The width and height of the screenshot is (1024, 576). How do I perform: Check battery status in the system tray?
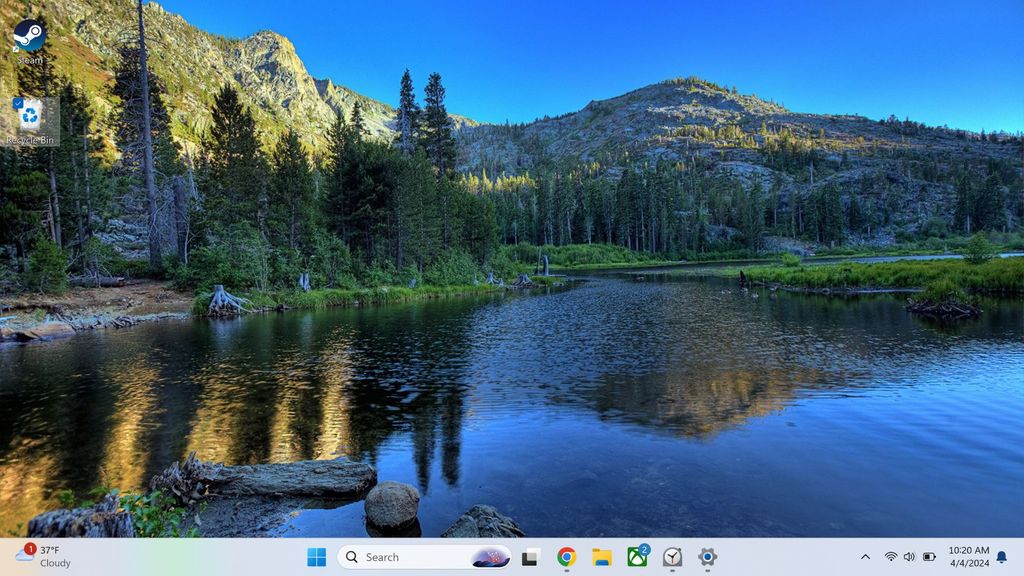928,557
